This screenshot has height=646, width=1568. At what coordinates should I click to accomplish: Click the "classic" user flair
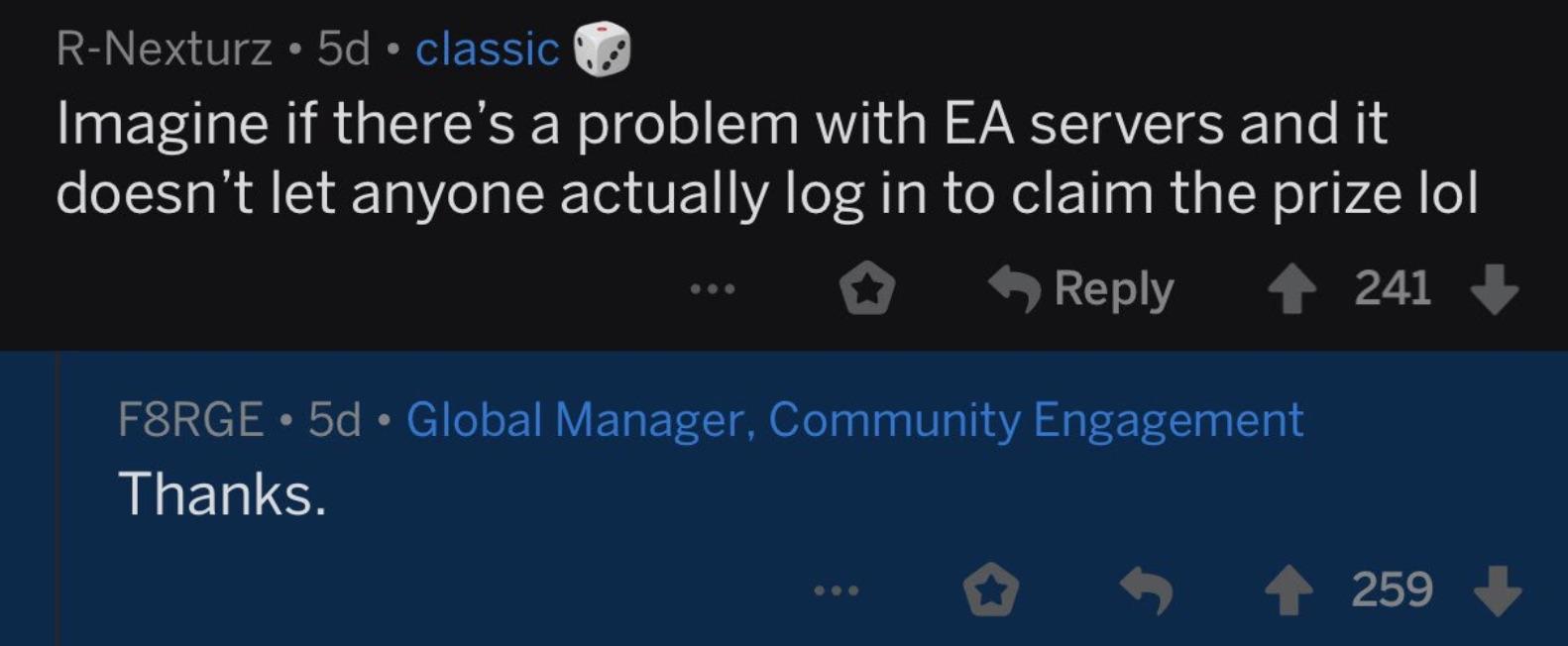pyautogui.click(x=487, y=49)
